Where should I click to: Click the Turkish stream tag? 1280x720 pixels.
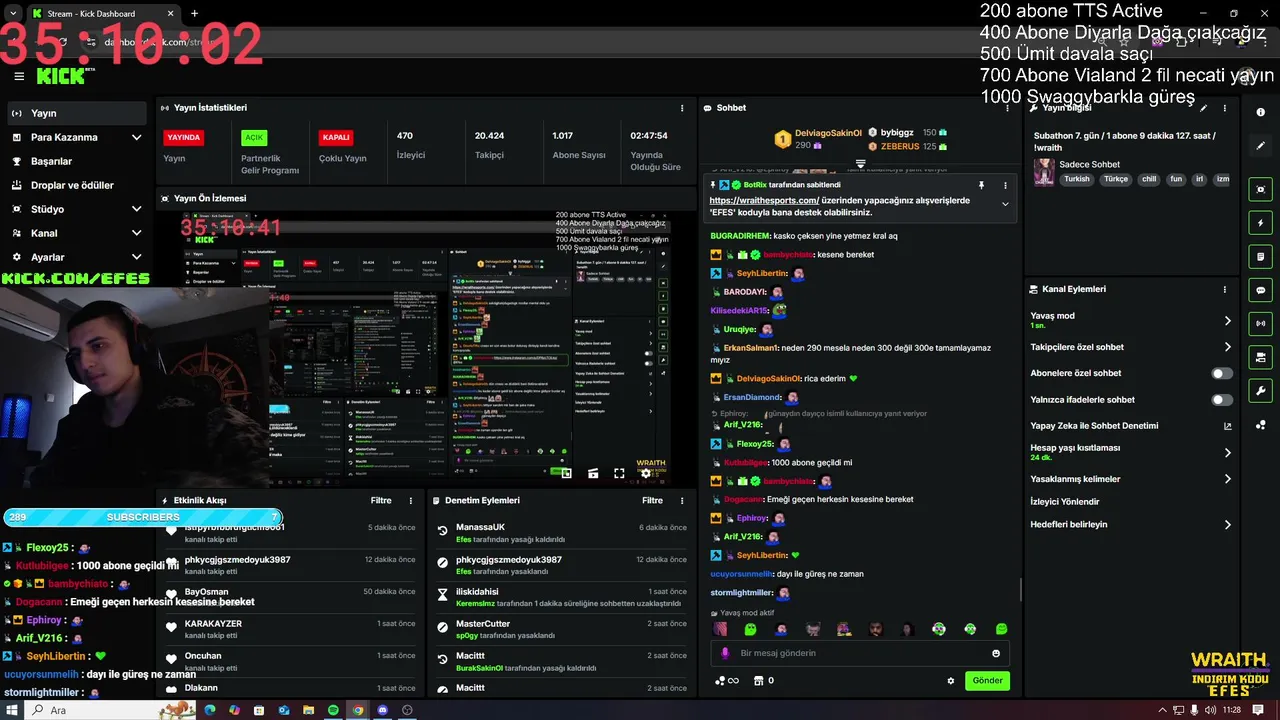pos(1077,179)
